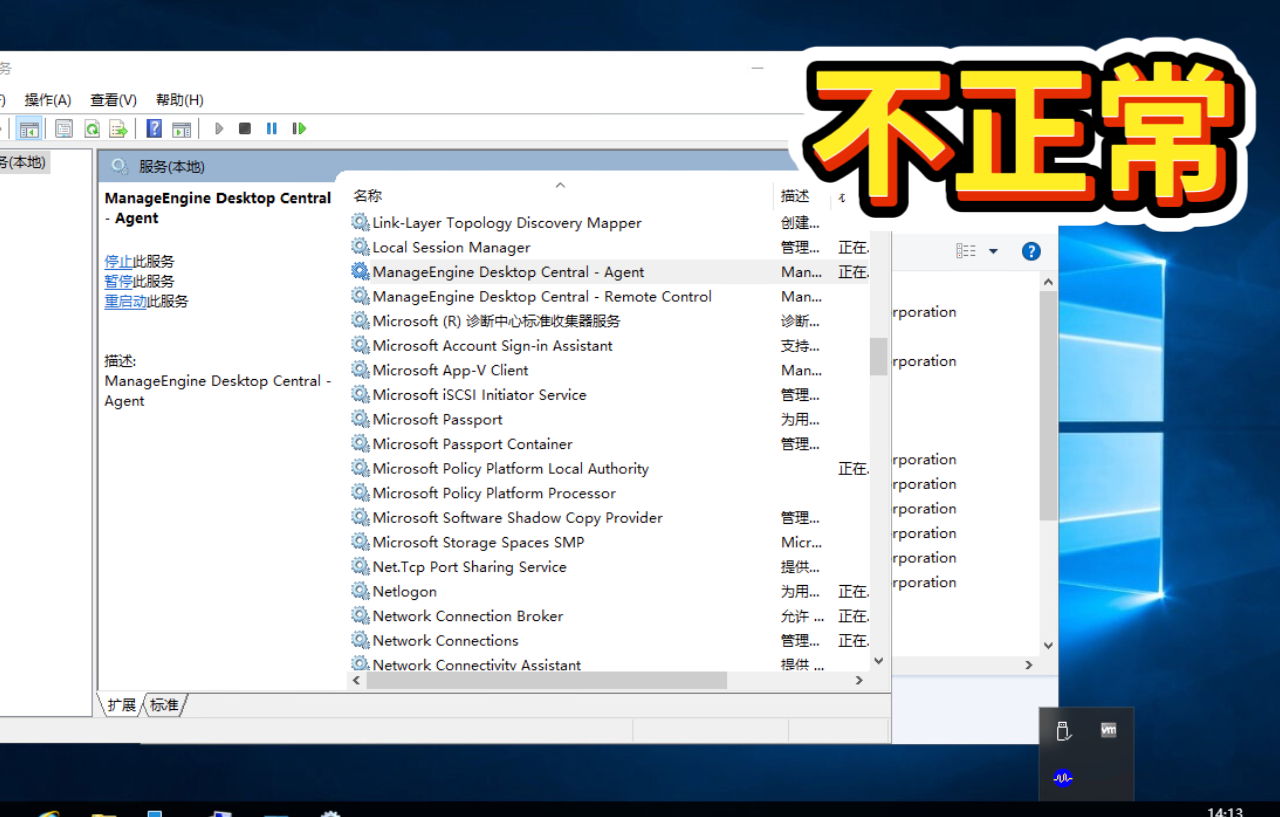Click gear icon of Microsoft Passport Container
1280x817 pixels.
coord(360,443)
